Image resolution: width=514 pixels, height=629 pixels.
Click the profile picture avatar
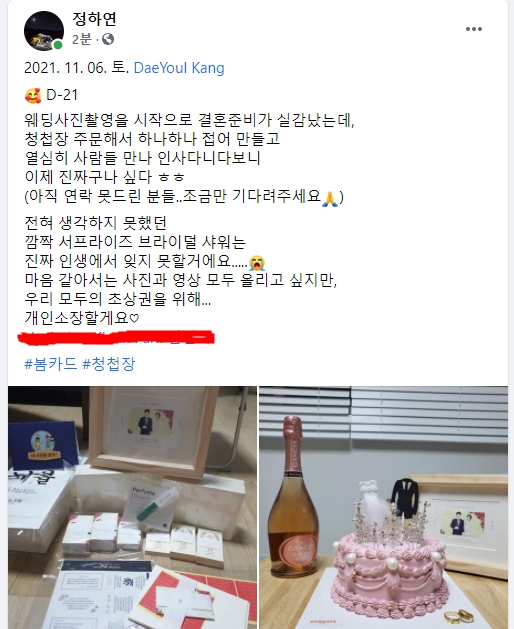tap(44, 31)
